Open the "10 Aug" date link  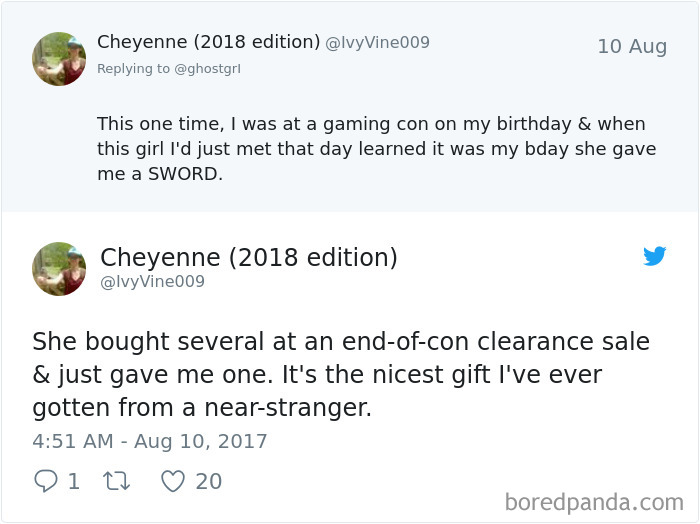tap(631, 46)
